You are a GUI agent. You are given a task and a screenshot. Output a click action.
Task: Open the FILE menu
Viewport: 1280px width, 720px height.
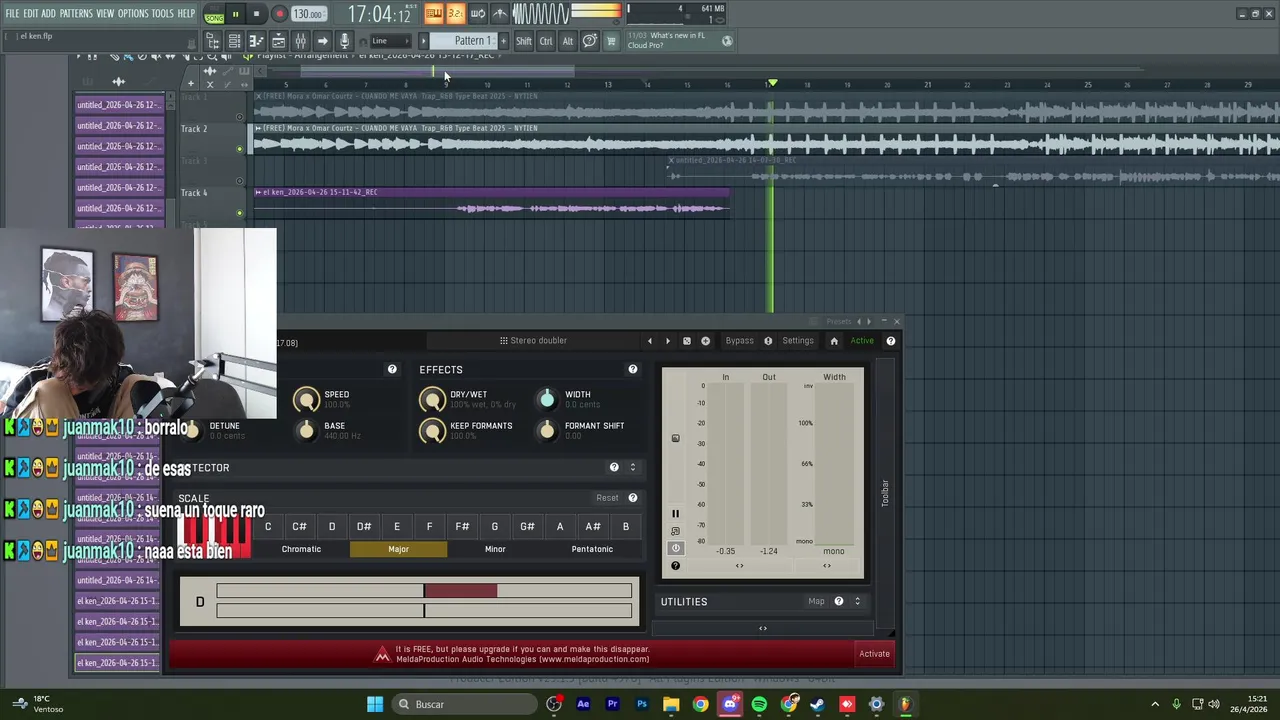coord(12,14)
